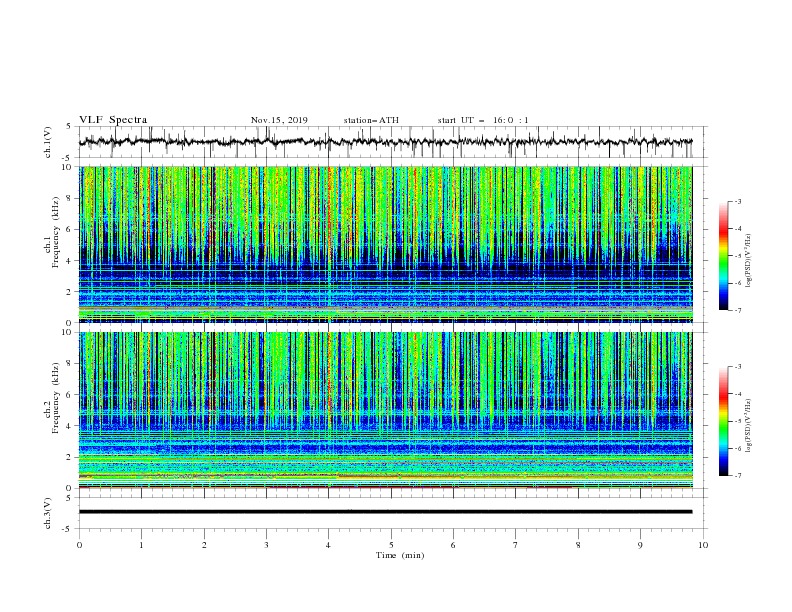Click the ch.1 spectrogram panel
Viewport: 792px width, 612px height.
(386, 244)
